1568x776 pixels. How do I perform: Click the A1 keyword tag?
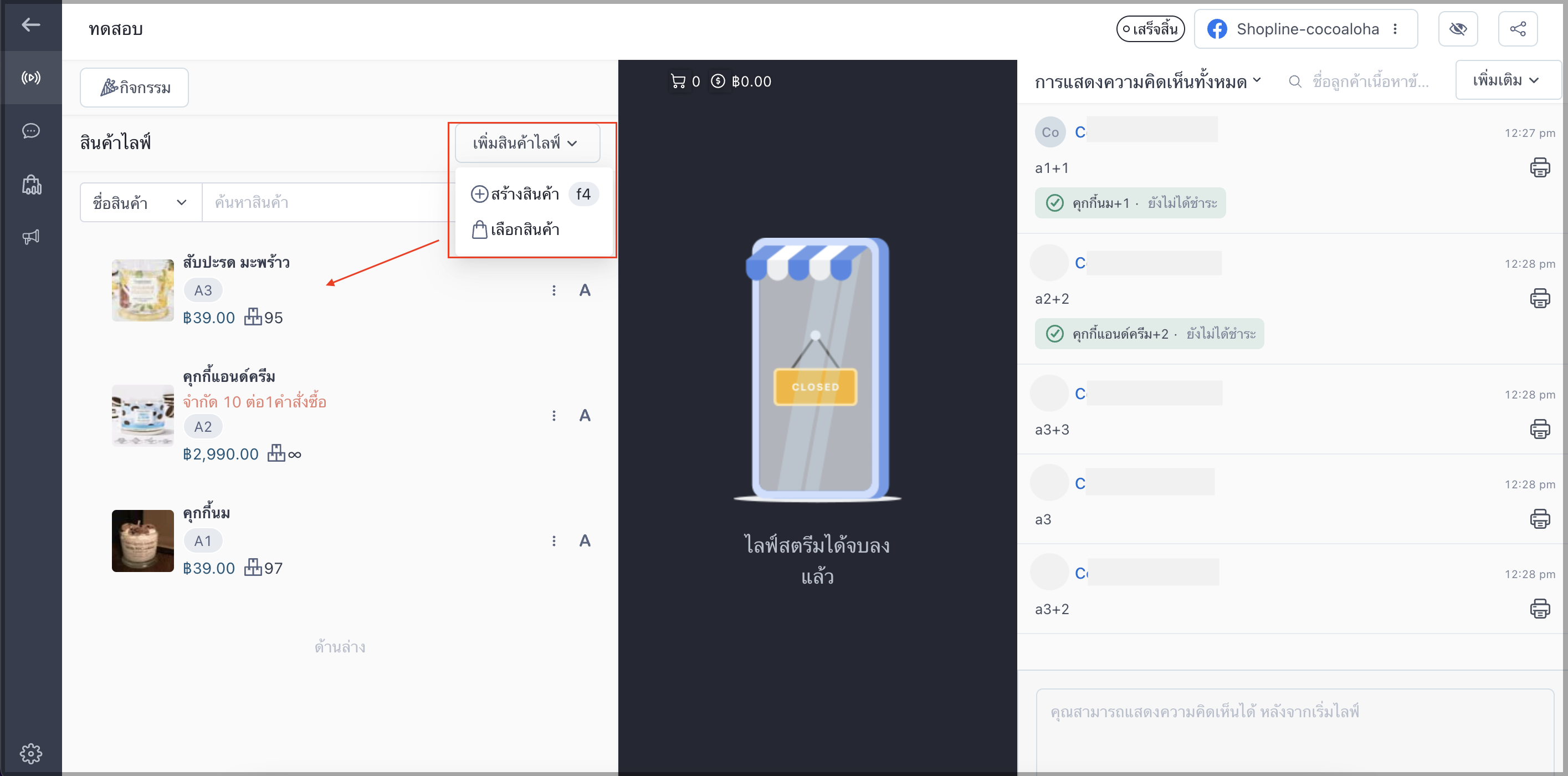tap(203, 541)
